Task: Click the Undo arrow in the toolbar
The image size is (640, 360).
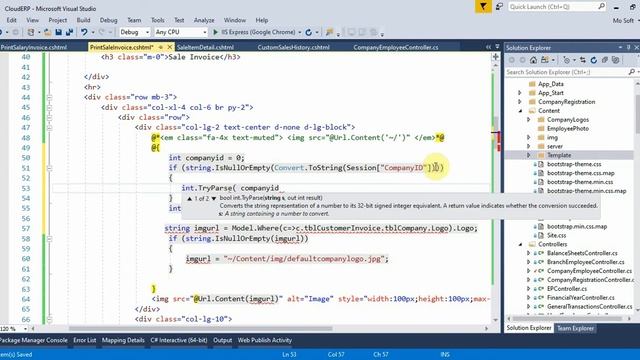Action: tap(84, 32)
